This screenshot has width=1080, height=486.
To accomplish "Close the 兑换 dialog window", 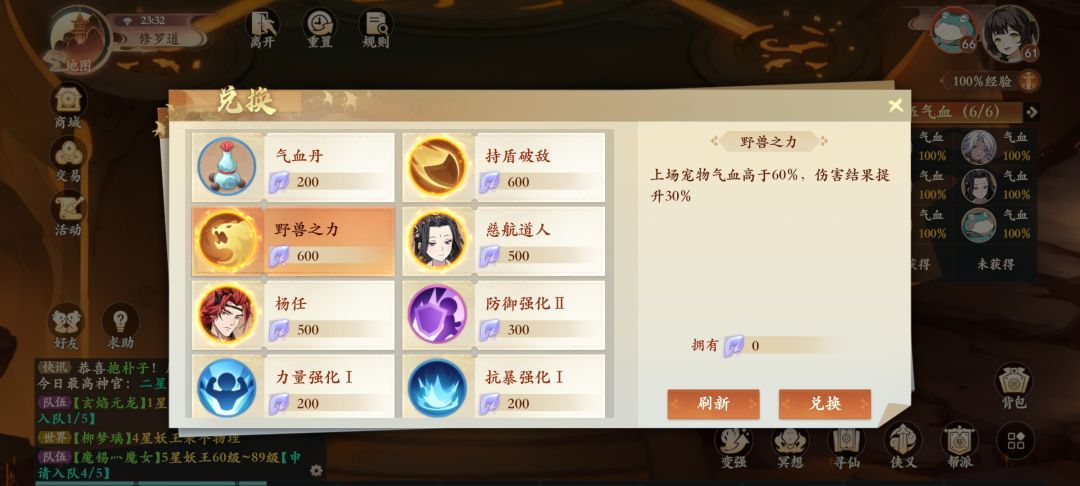I will (x=895, y=105).
